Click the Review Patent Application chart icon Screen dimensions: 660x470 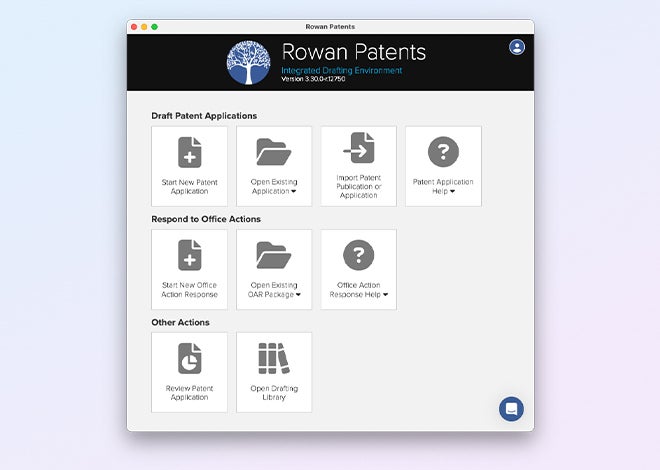click(x=189, y=358)
